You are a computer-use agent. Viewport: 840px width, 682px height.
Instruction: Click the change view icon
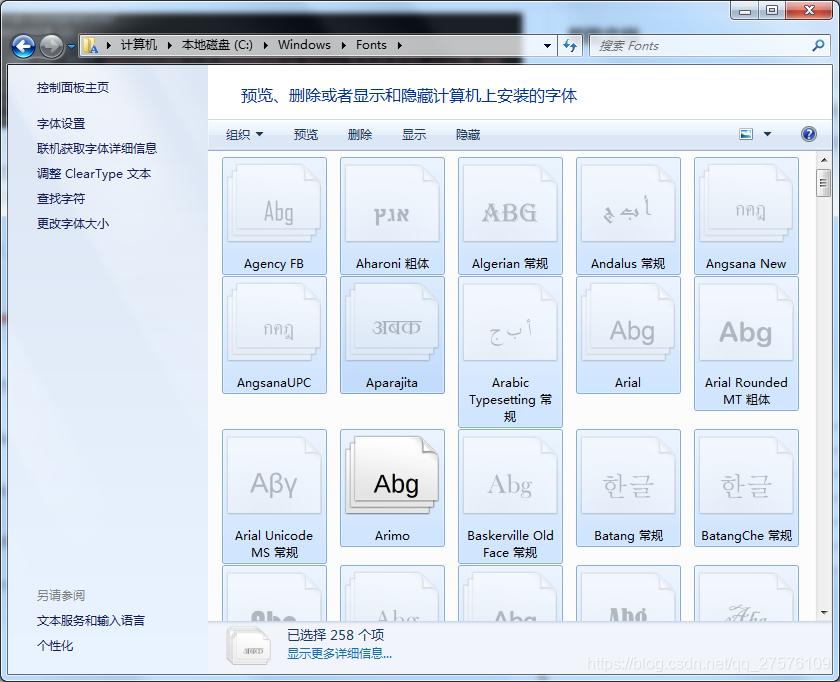pyautogui.click(x=746, y=134)
